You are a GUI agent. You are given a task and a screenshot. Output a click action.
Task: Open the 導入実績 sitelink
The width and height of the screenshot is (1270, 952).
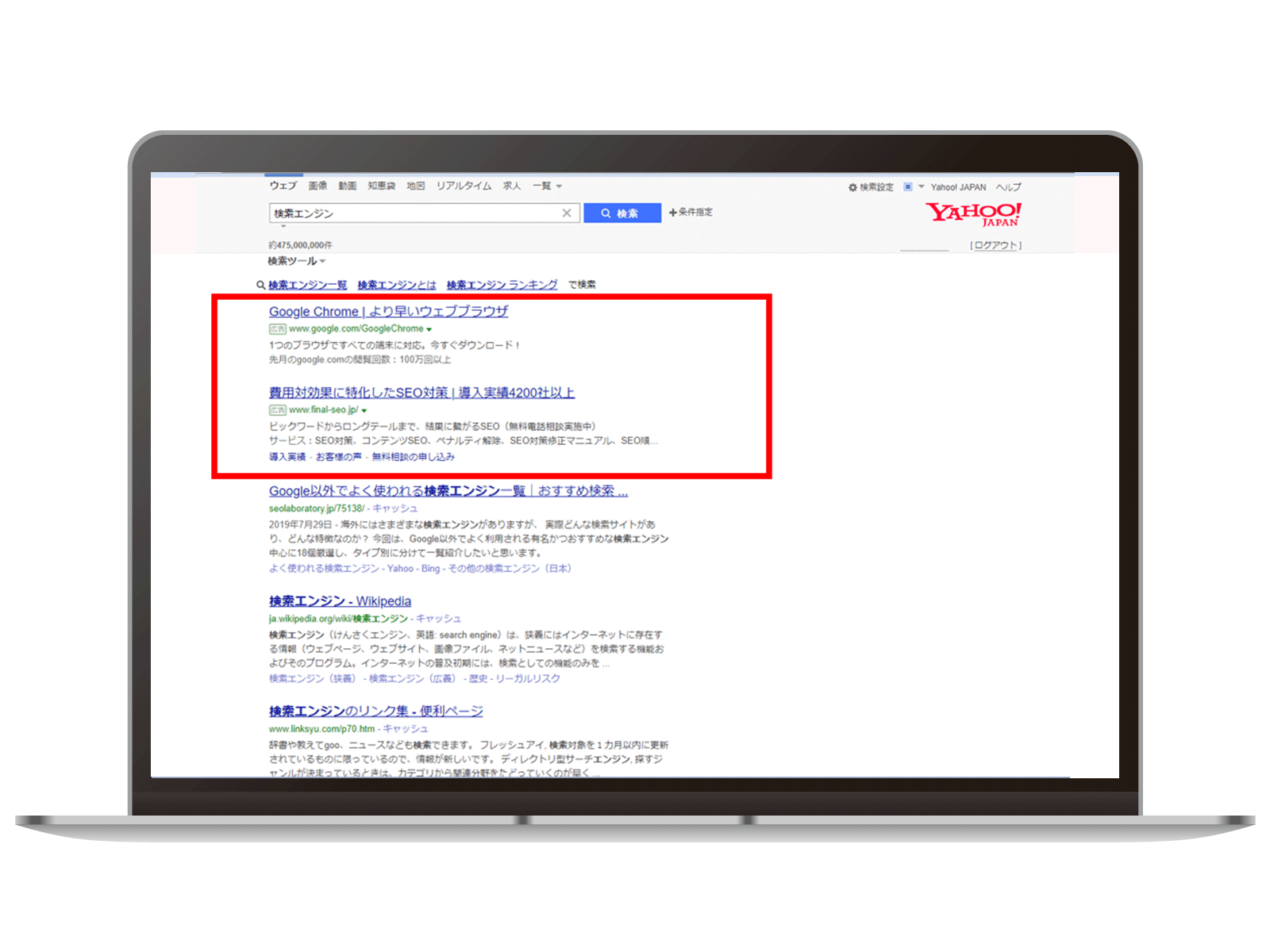pos(287,457)
